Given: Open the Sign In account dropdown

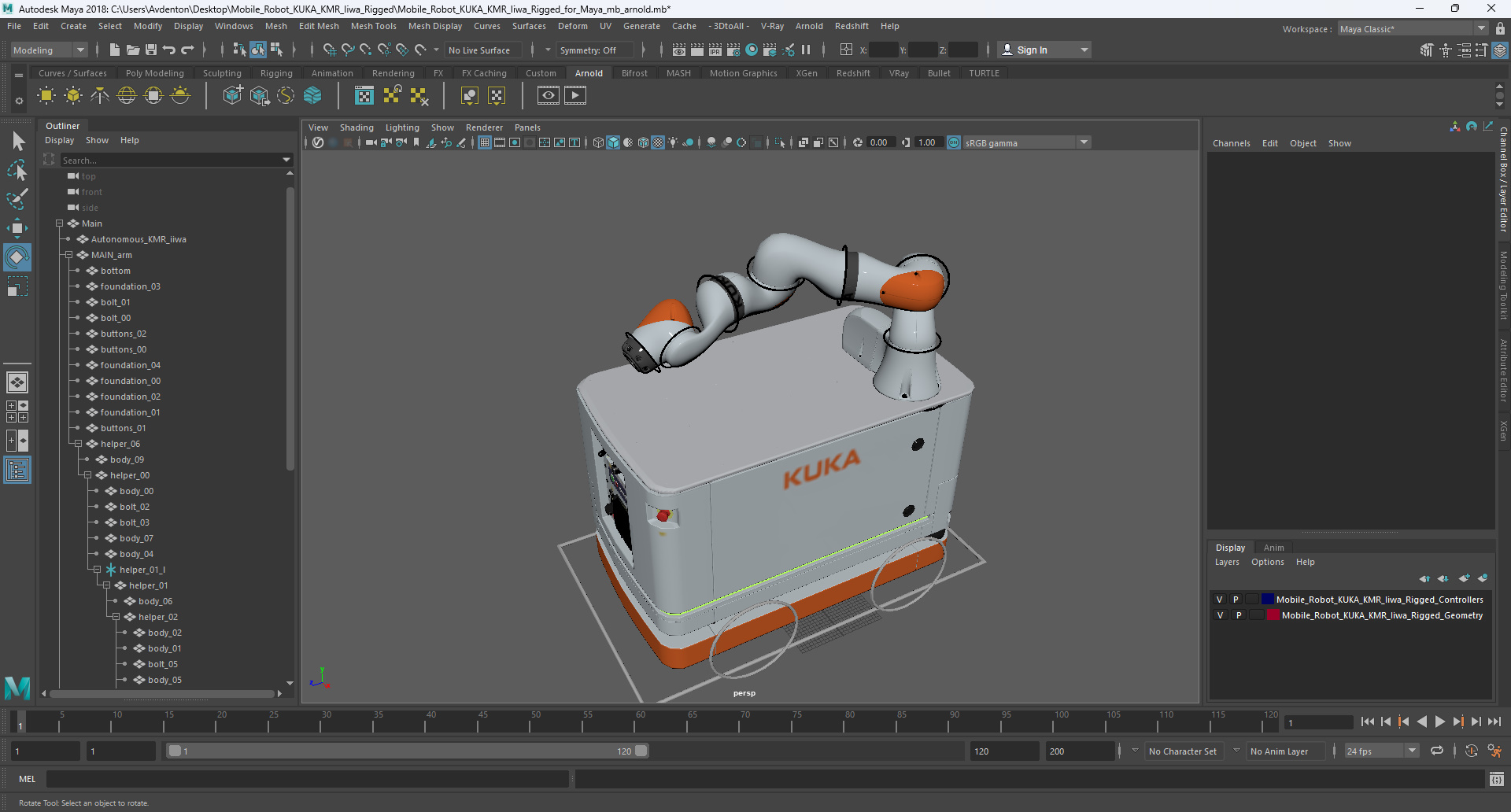Looking at the screenshot, I should point(1044,50).
